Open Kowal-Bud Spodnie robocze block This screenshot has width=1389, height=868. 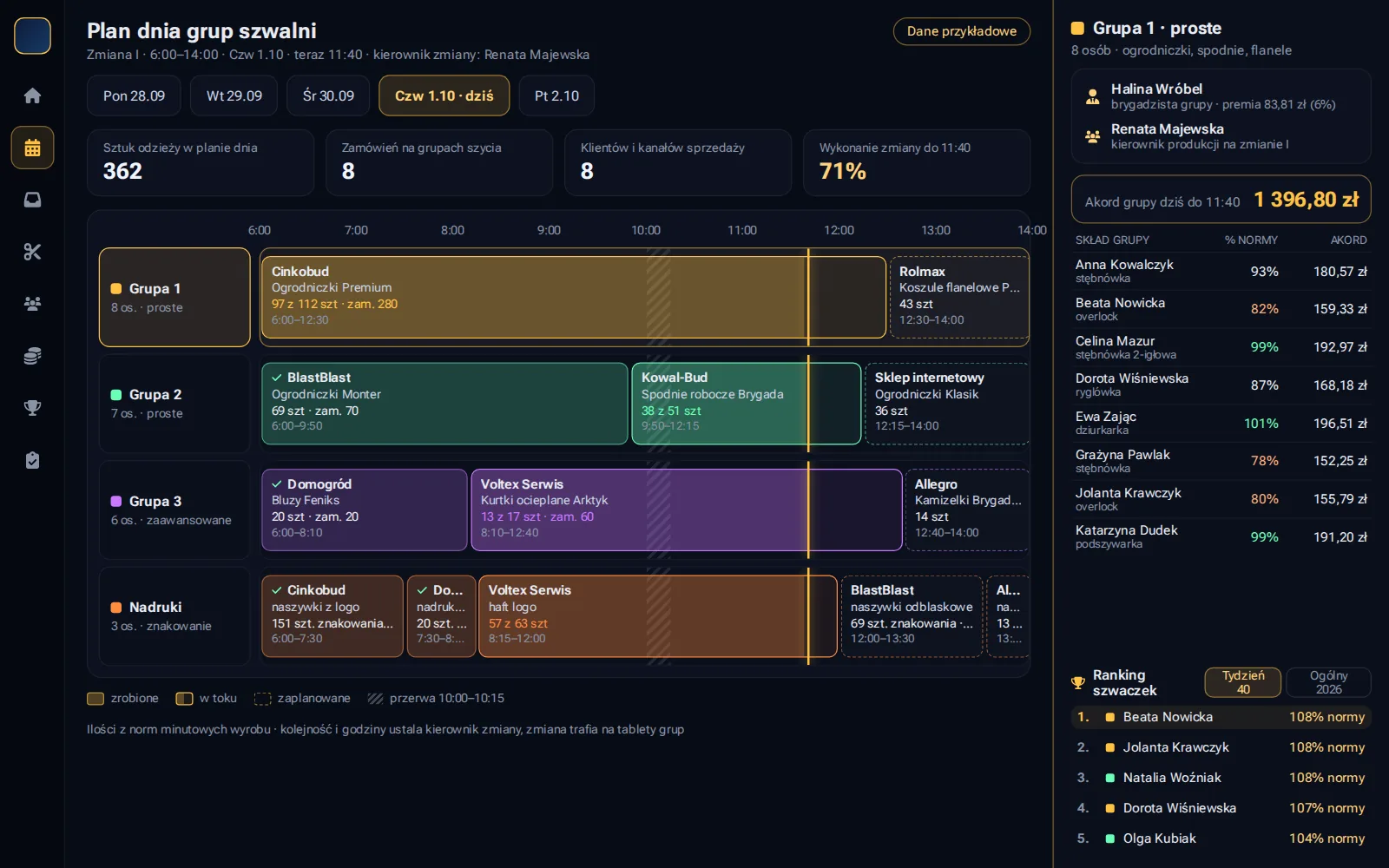(x=747, y=404)
